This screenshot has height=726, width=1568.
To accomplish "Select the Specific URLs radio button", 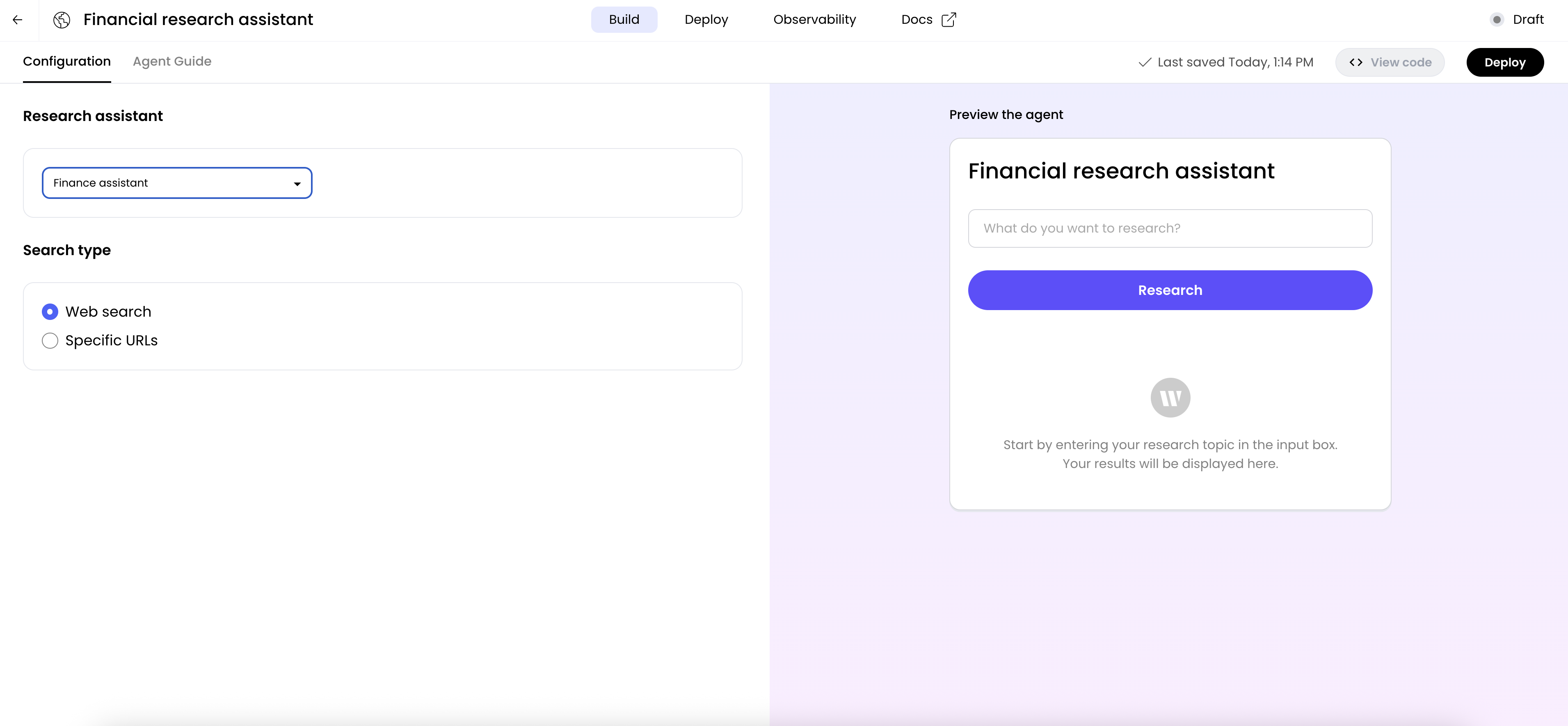I will [50, 341].
